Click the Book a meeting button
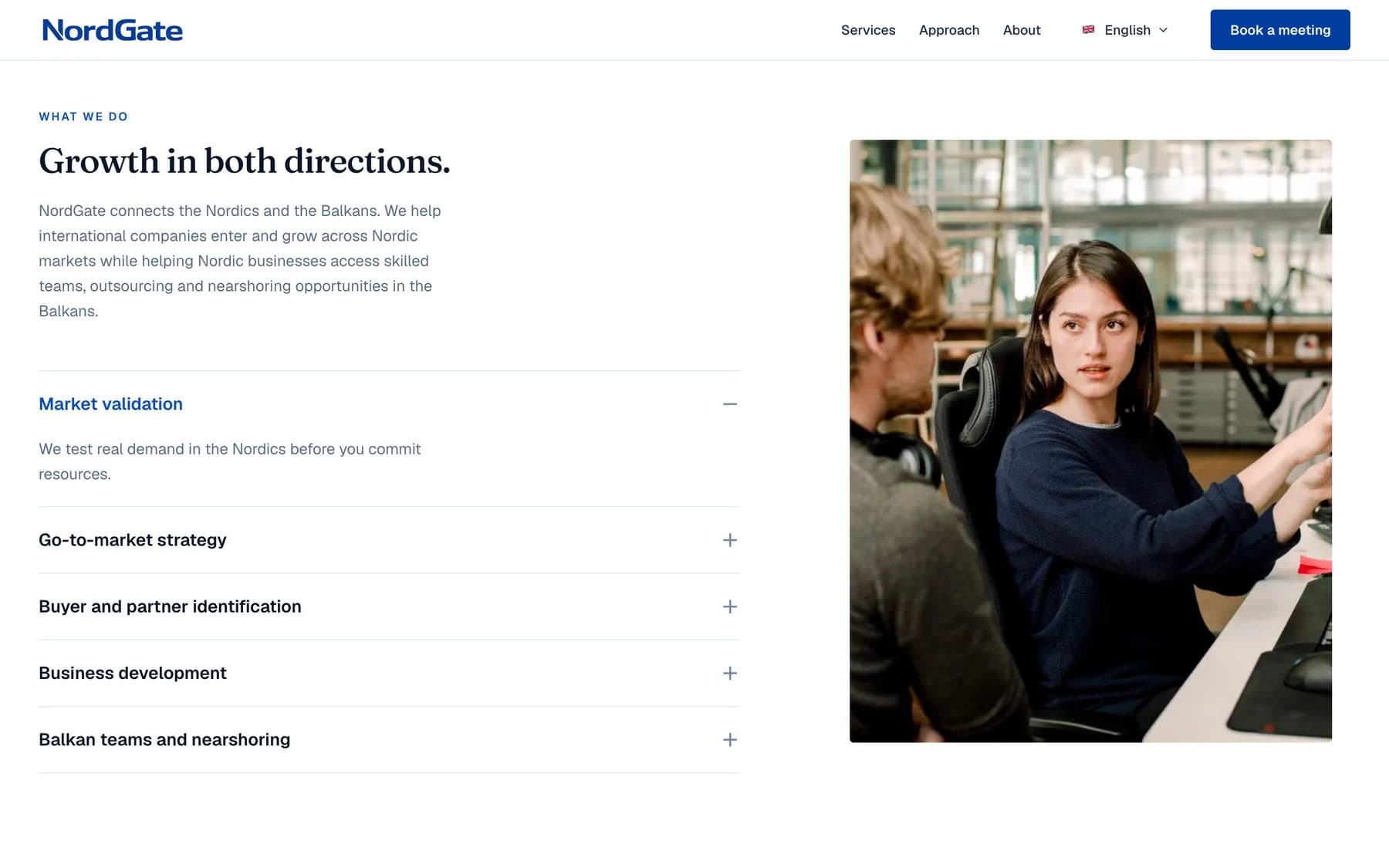Viewport: 1389px width, 868px height. pyautogui.click(x=1280, y=30)
